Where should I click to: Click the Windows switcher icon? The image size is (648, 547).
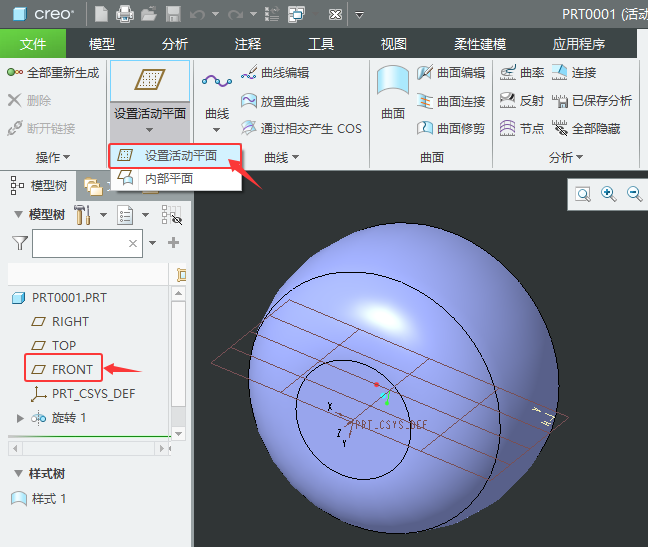click(x=296, y=14)
